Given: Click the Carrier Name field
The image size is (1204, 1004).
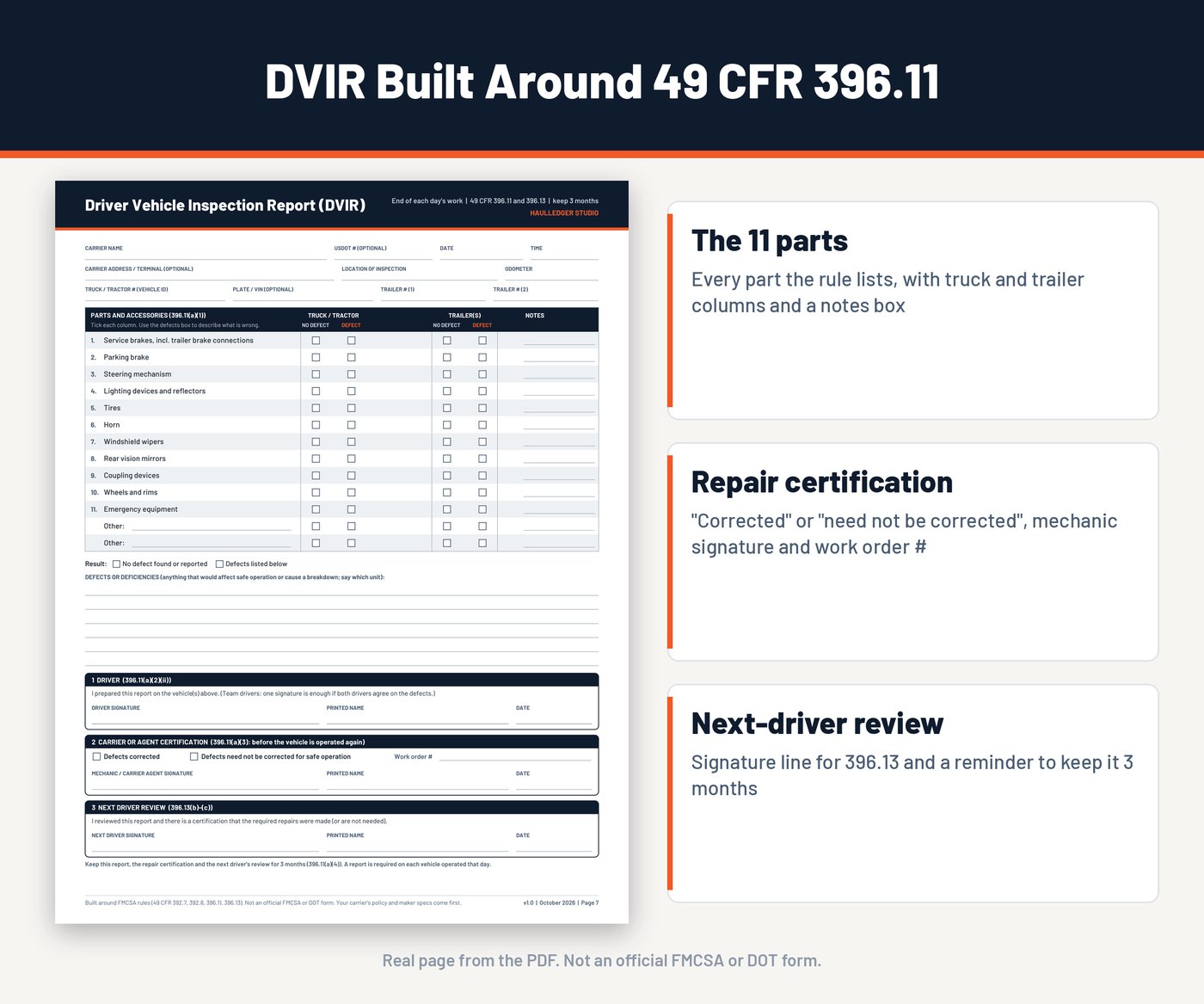Looking at the screenshot, I should 206,252.
